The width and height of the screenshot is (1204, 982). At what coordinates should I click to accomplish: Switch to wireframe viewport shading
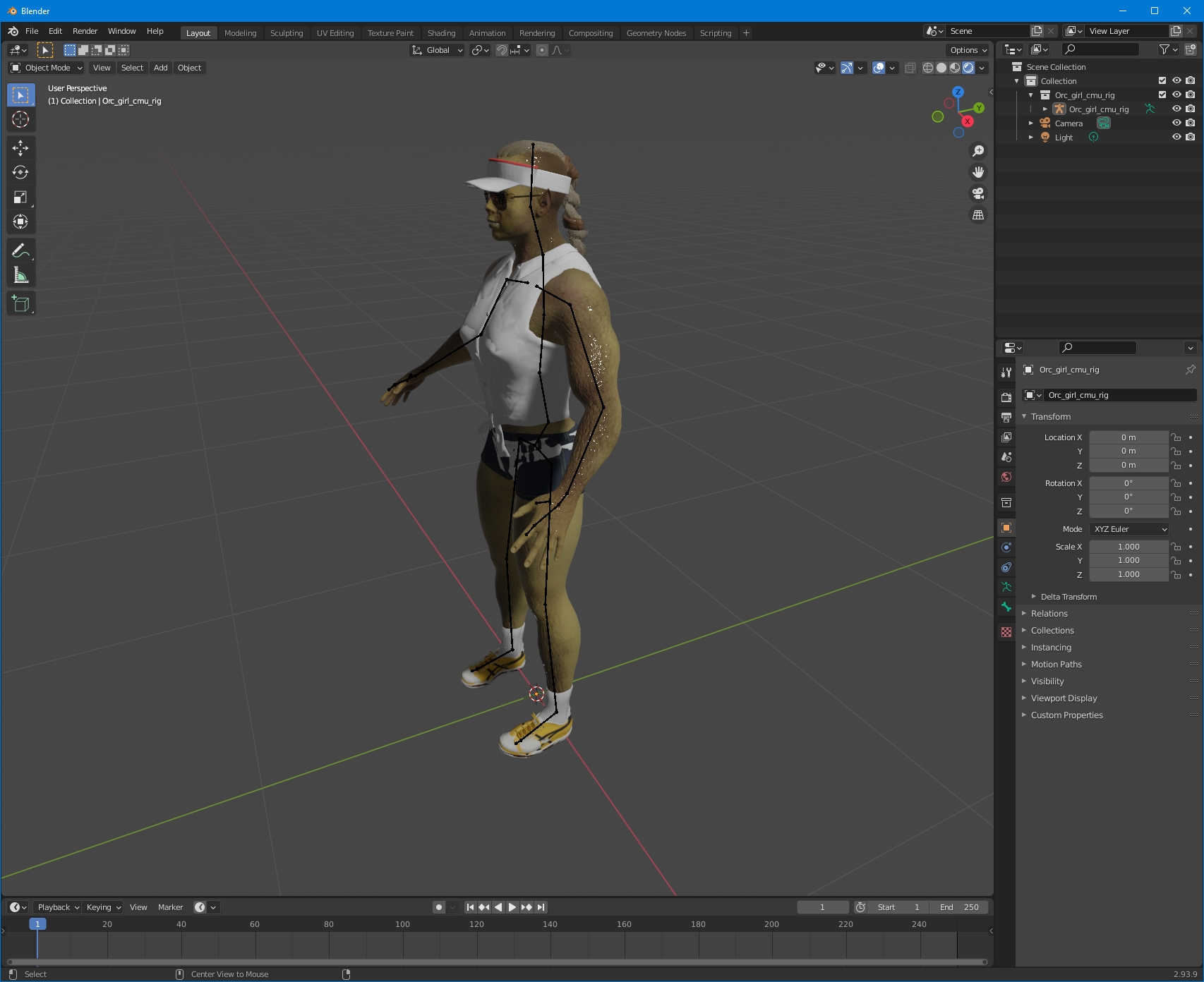click(x=928, y=68)
